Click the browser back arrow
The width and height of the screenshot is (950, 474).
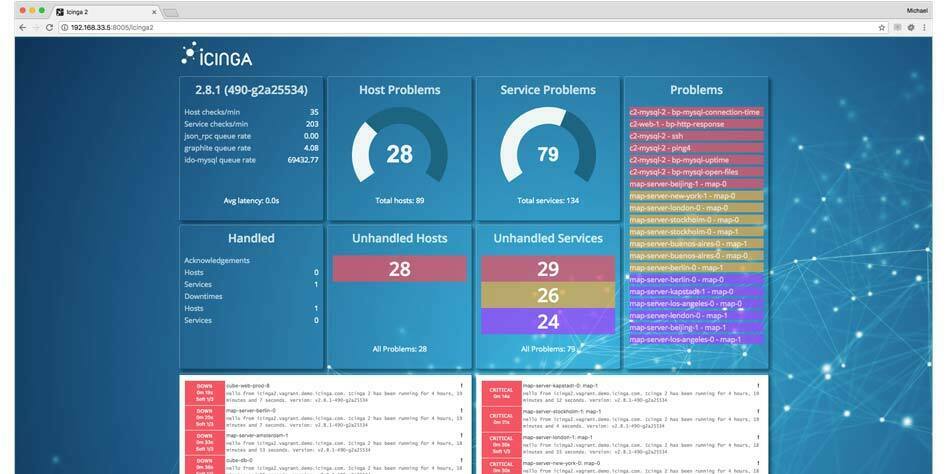(22, 27)
